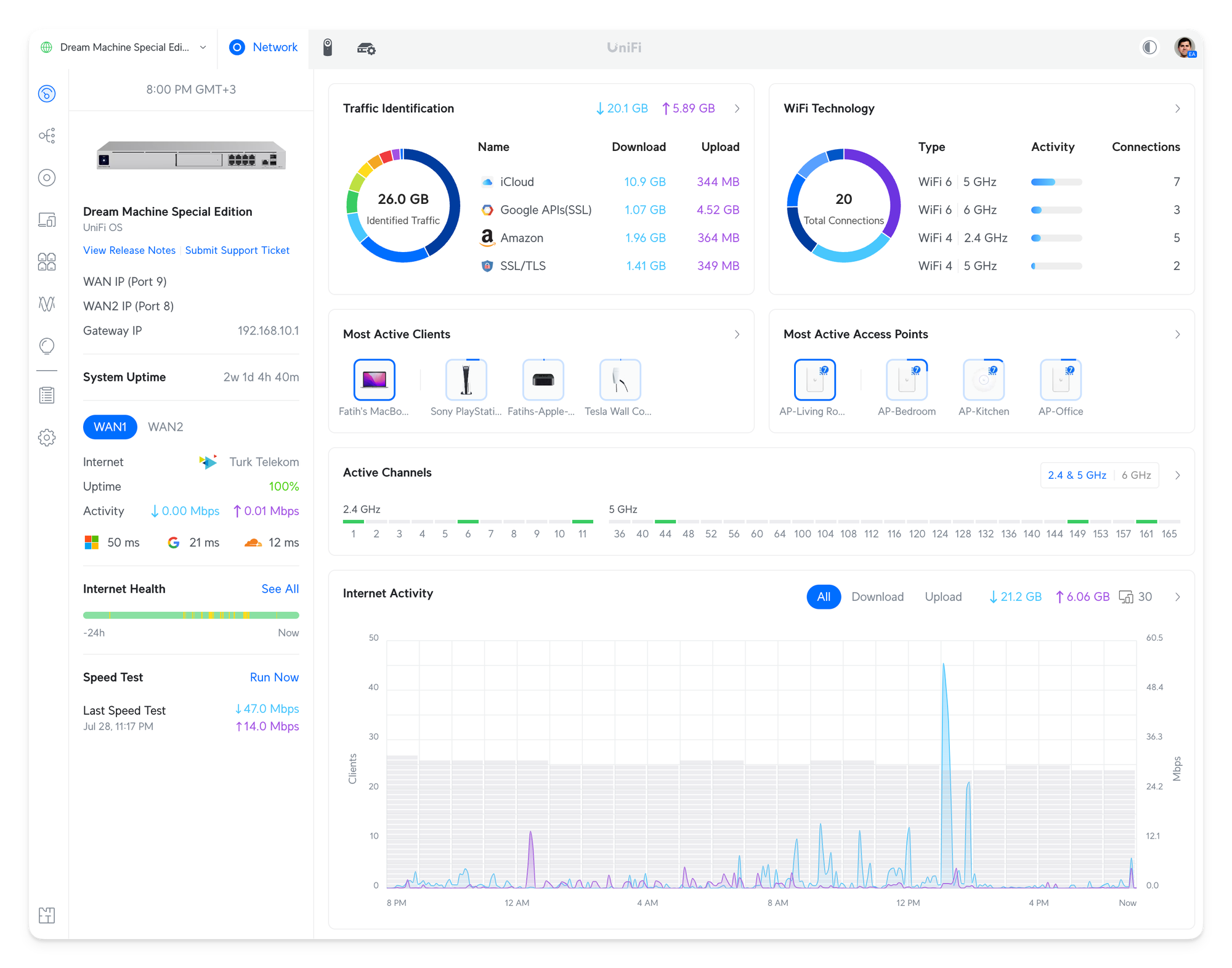Open the Client Devices sidebar icon
The image size is (1232, 968).
(47, 220)
